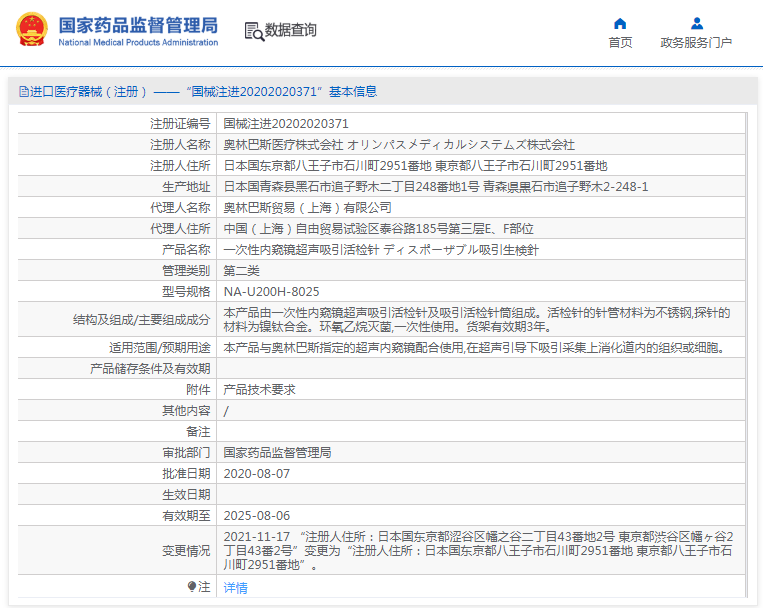This screenshot has height=608, width=763.
Task: Click National Medical Products Administration subtitle
Action: pyautogui.click(x=138, y=42)
